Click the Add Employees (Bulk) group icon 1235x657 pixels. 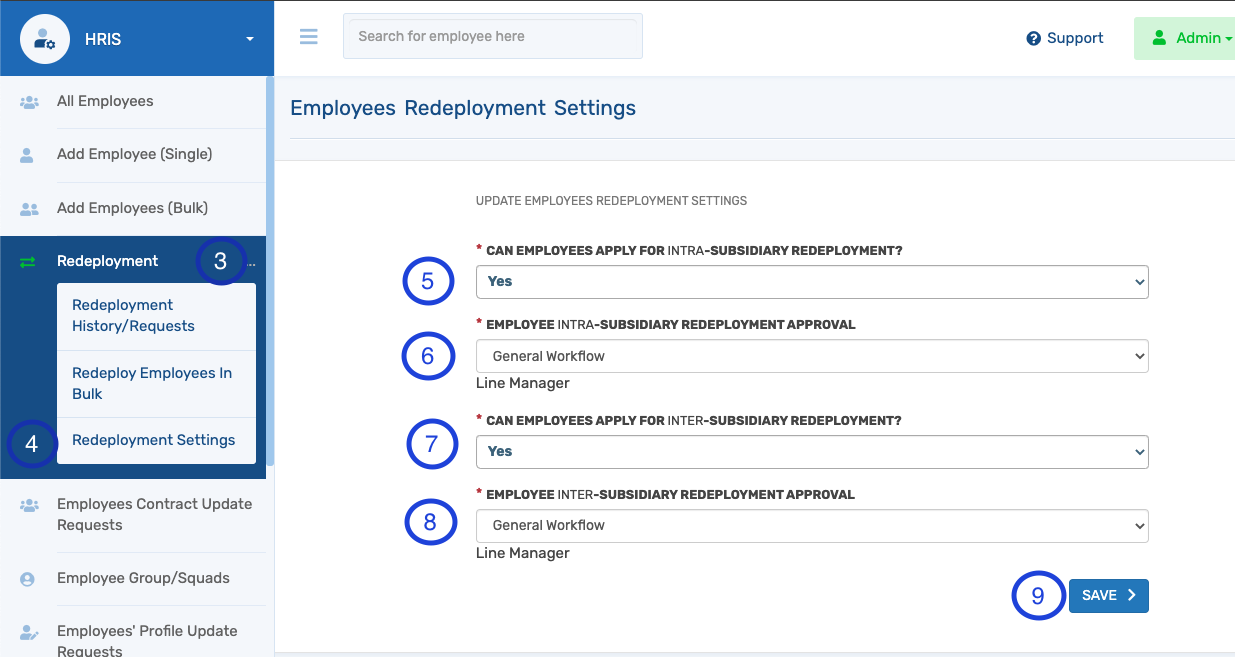pyautogui.click(x=28, y=209)
